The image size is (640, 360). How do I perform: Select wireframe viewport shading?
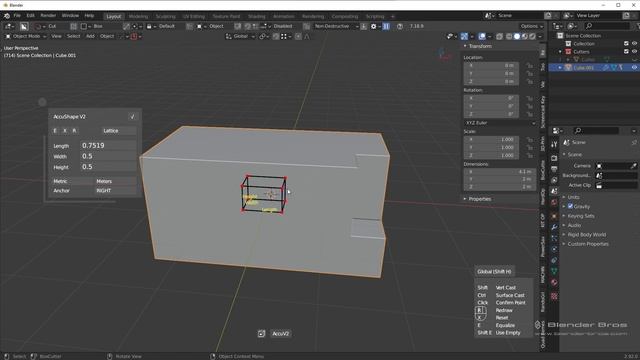click(x=509, y=36)
